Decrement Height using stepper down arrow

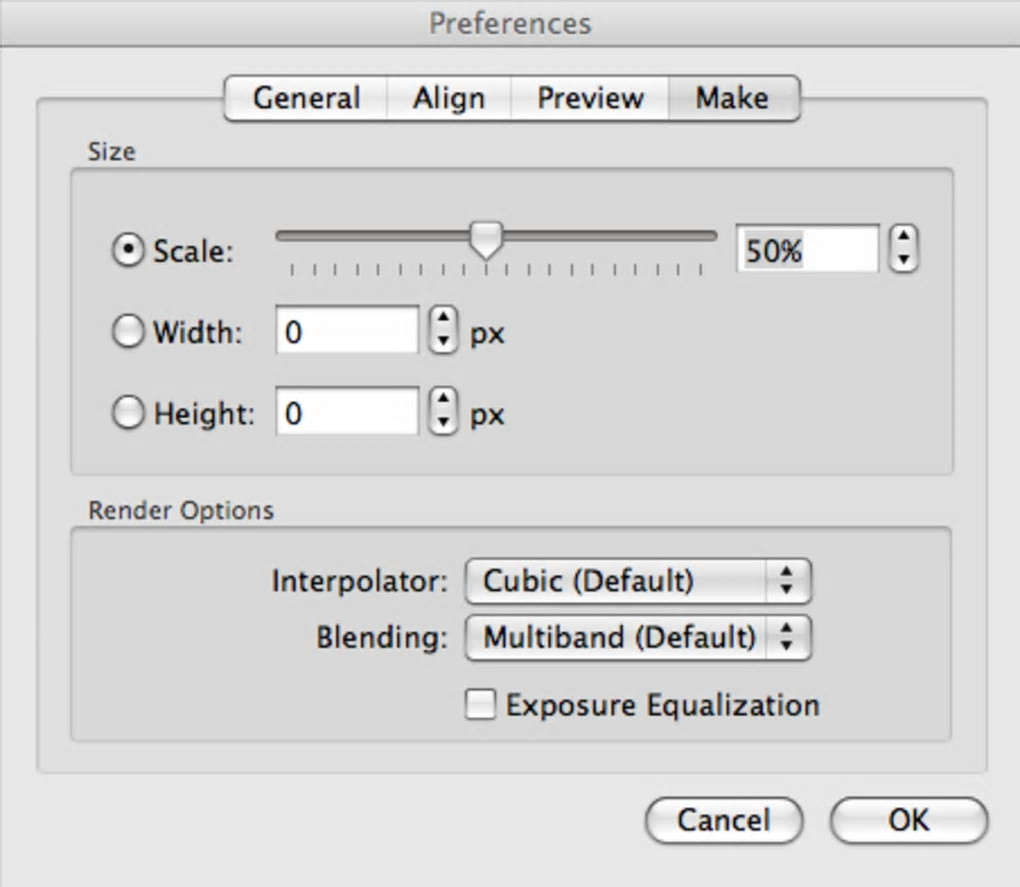point(442,422)
